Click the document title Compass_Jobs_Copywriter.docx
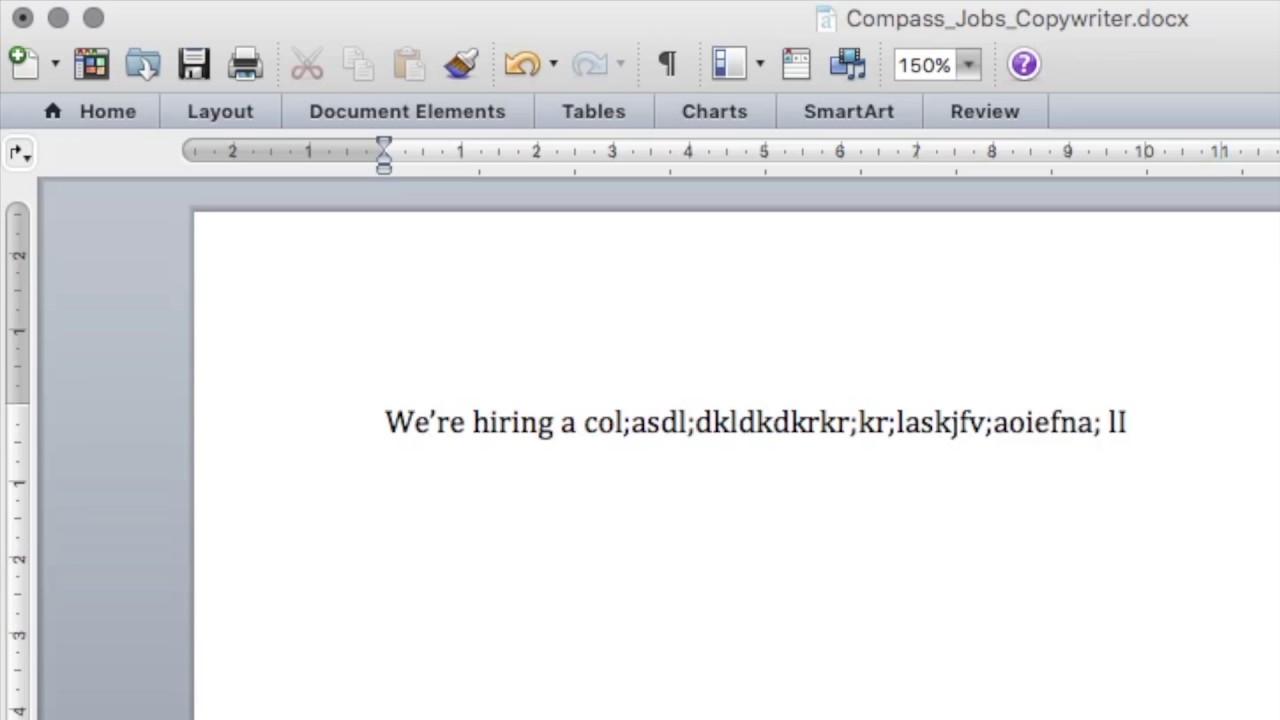Image resolution: width=1280 pixels, height=720 pixels. pos(1017,18)
